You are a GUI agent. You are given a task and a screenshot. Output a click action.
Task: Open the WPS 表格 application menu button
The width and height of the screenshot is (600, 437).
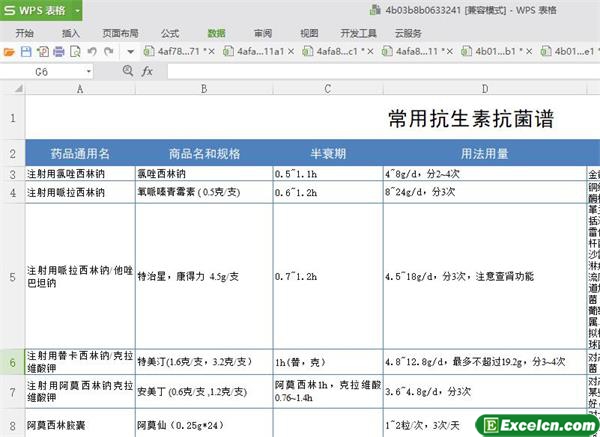pos(41,10)
